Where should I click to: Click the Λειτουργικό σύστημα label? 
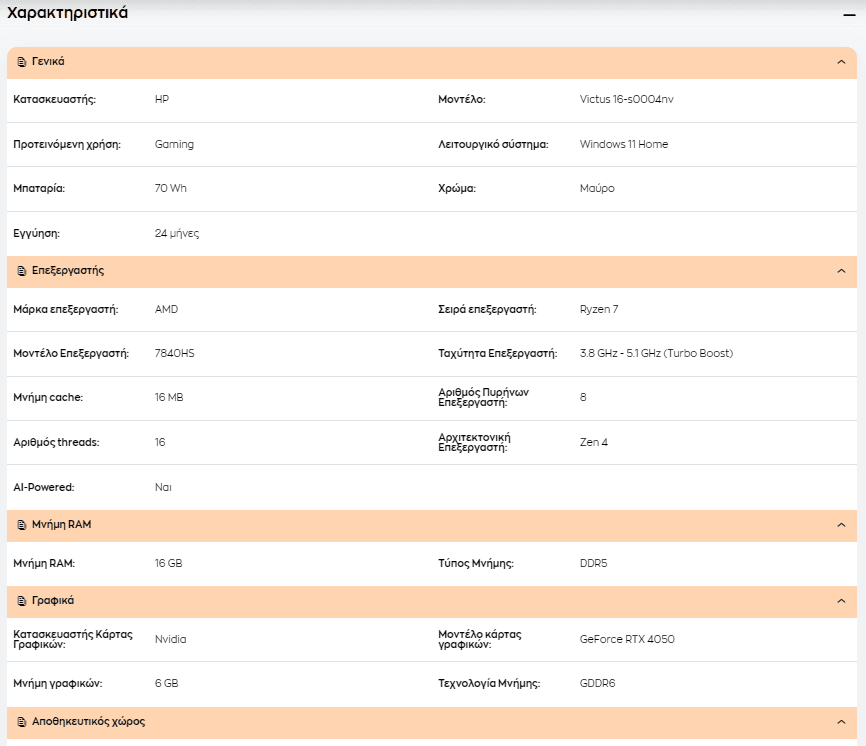(493, 144)
